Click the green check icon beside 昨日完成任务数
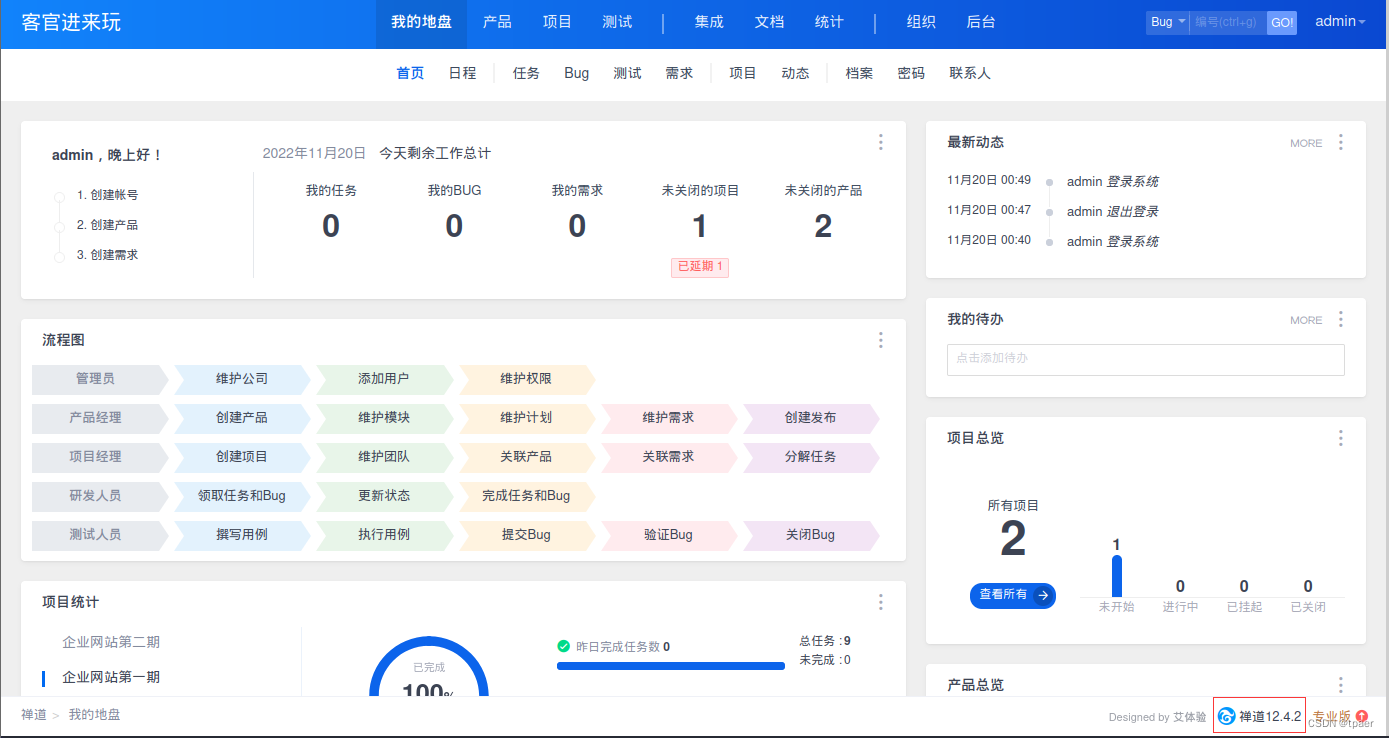 [x=564, y=646]
